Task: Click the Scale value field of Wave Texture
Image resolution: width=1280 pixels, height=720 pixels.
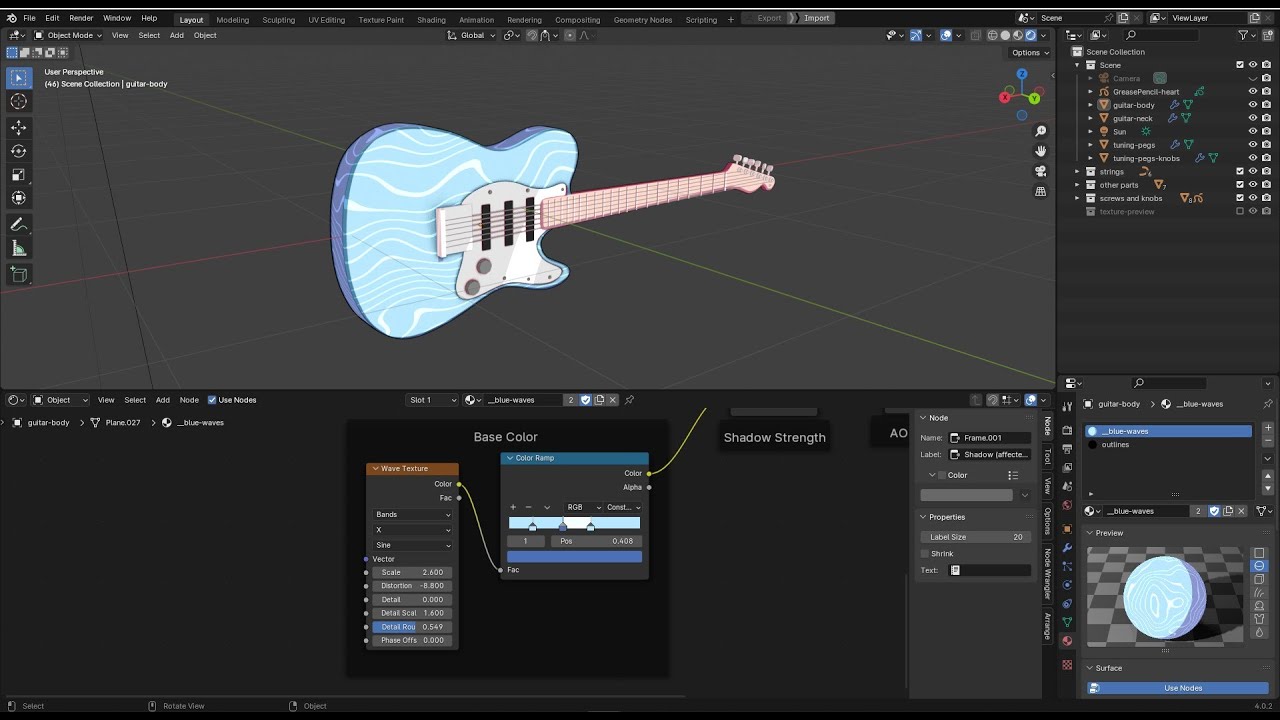Action: click(x=412, y=573)
